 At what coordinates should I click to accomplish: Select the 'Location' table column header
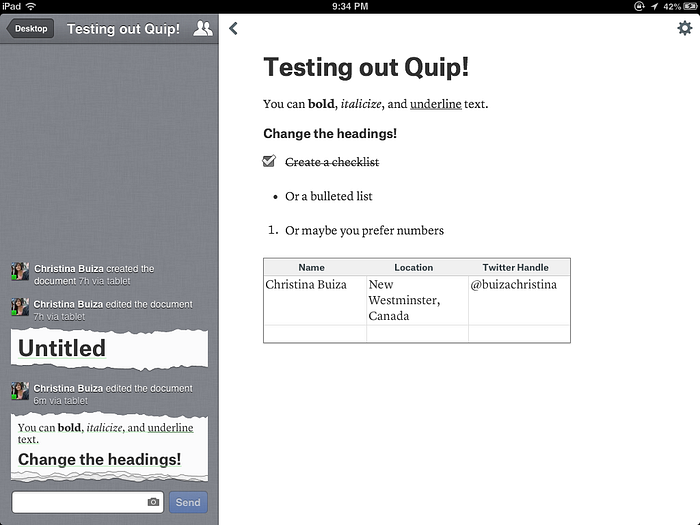413,267
